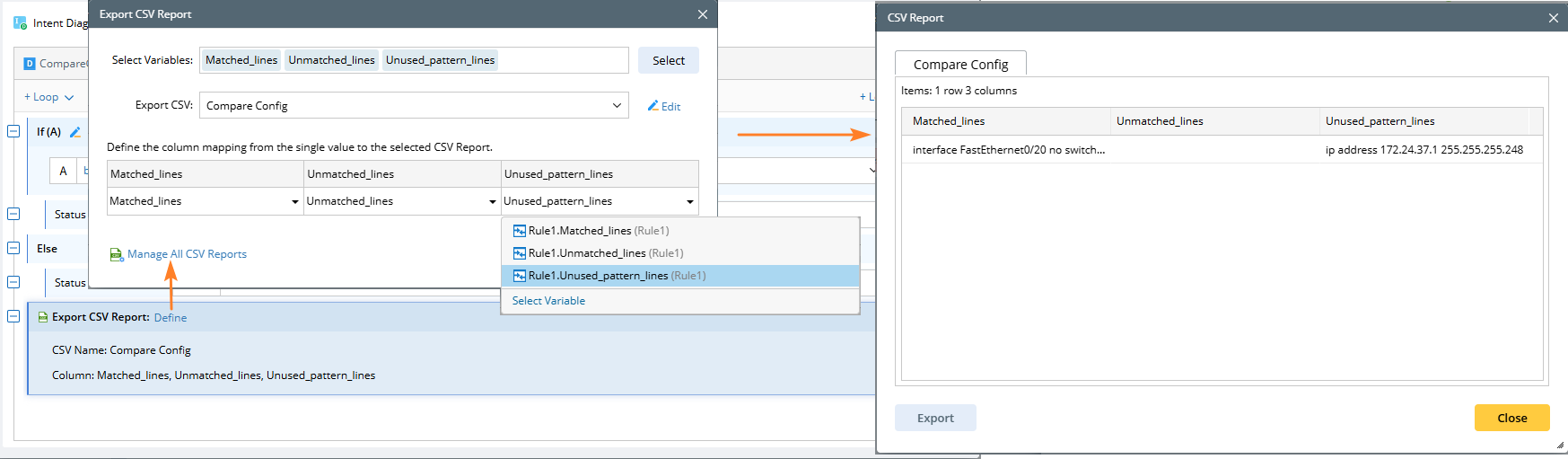Click the Intent Diagnosis icon in the header

pyautogui.click(x=20, y=22)
